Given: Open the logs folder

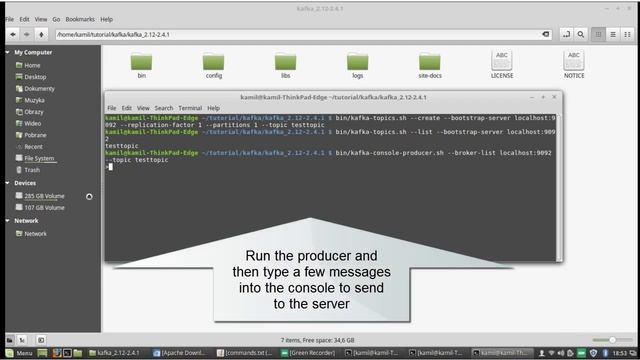Looking at the screenshot, I should (x=358, y=65).
